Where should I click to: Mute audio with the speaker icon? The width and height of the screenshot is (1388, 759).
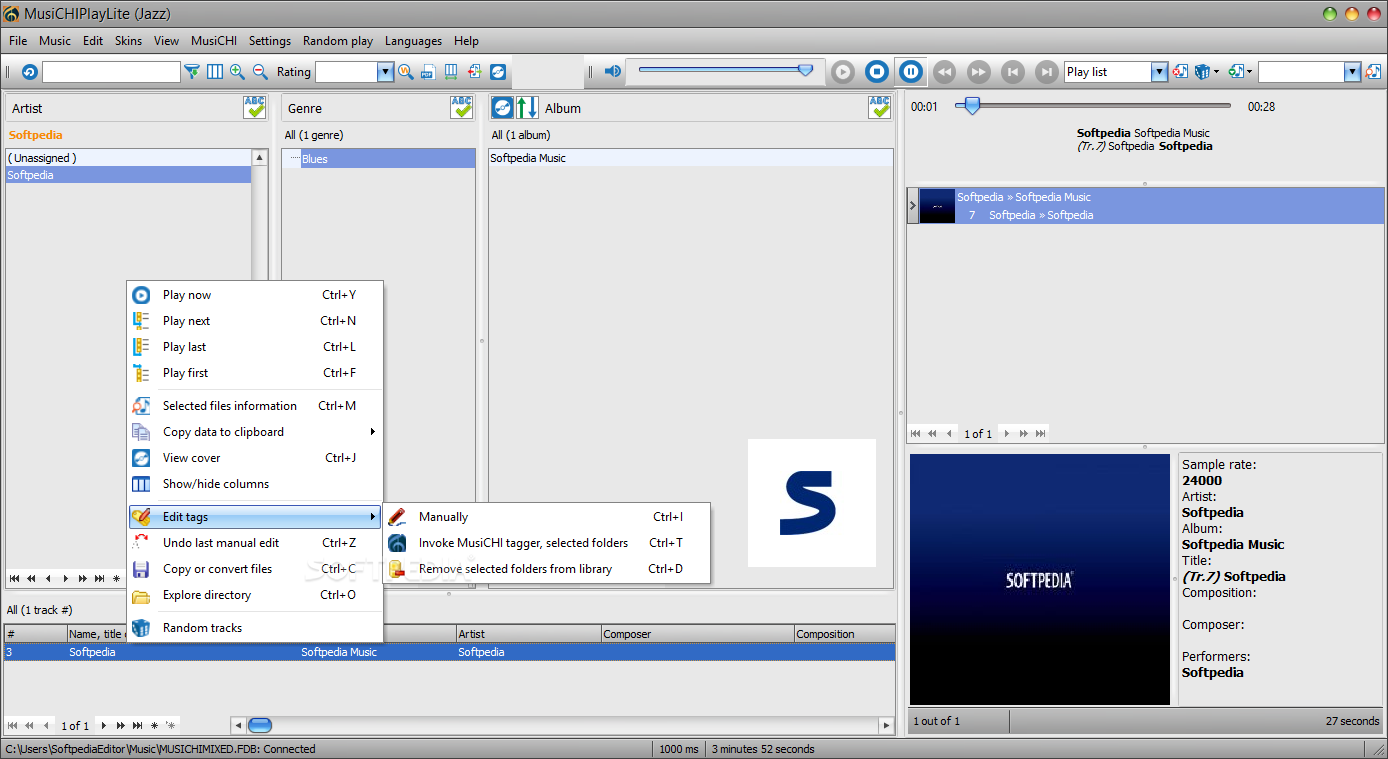(613, 72)
